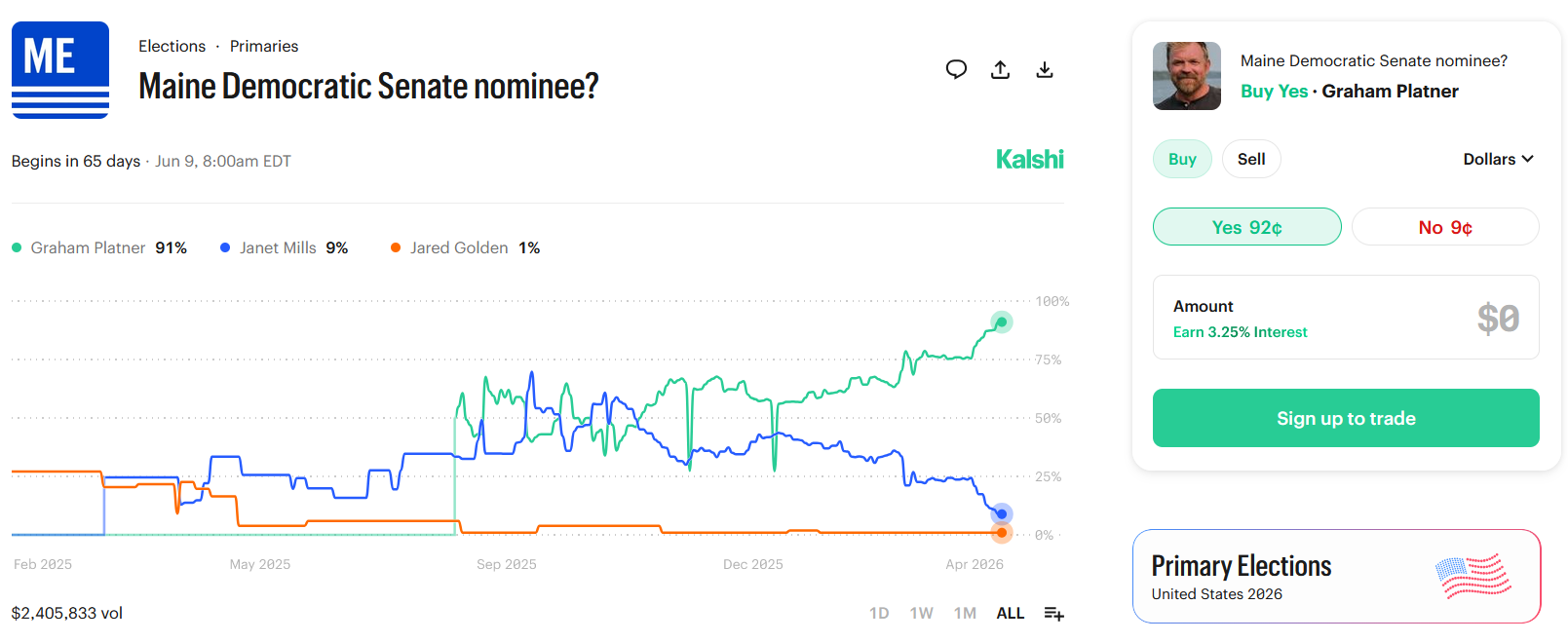Click the share upload icon
Screen dimensions: 1568x643
coord(1000,69)
